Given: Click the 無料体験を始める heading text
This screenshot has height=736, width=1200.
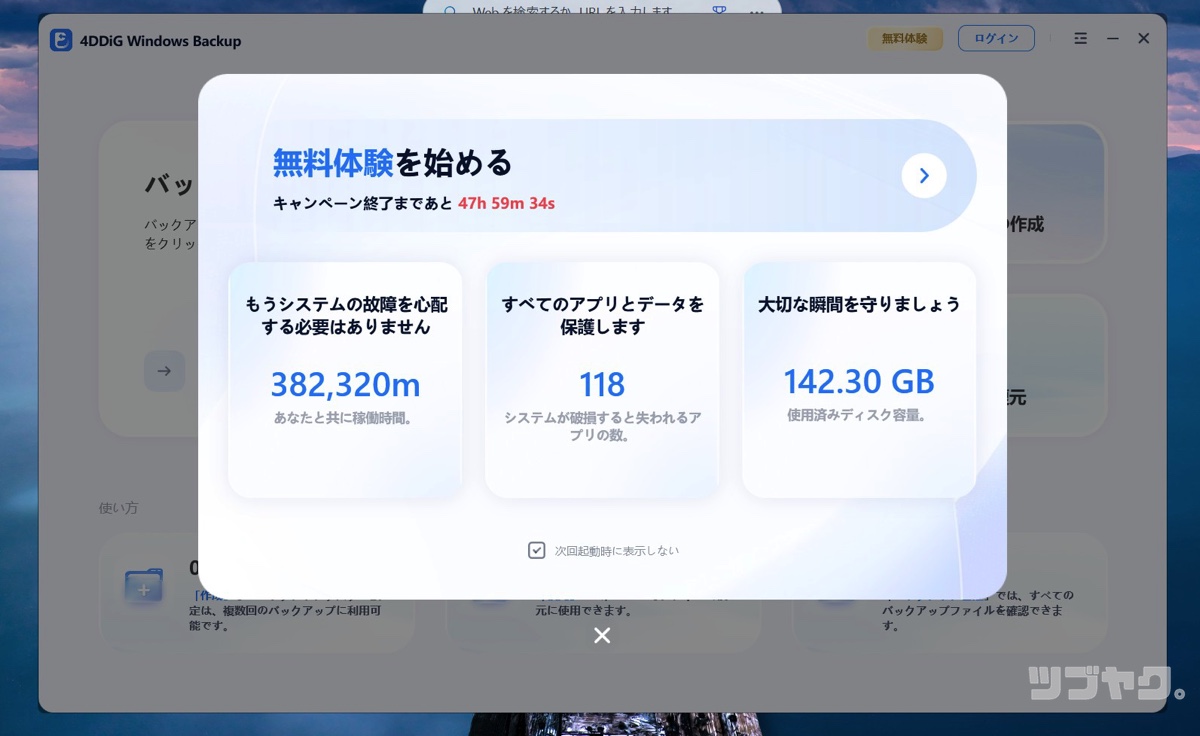Looking at the screenshot, I should (x=392, y=162).
